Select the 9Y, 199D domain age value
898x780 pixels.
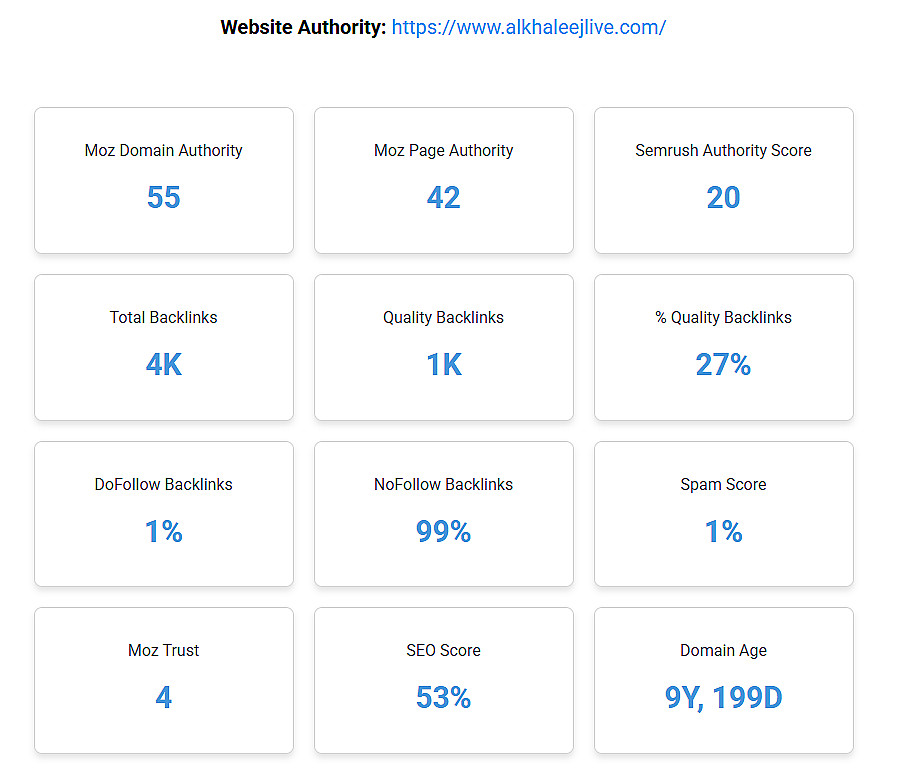723,697
